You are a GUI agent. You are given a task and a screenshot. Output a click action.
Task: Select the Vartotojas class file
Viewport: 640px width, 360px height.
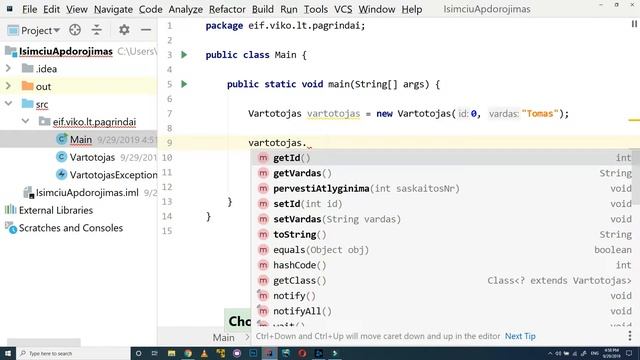92,157
